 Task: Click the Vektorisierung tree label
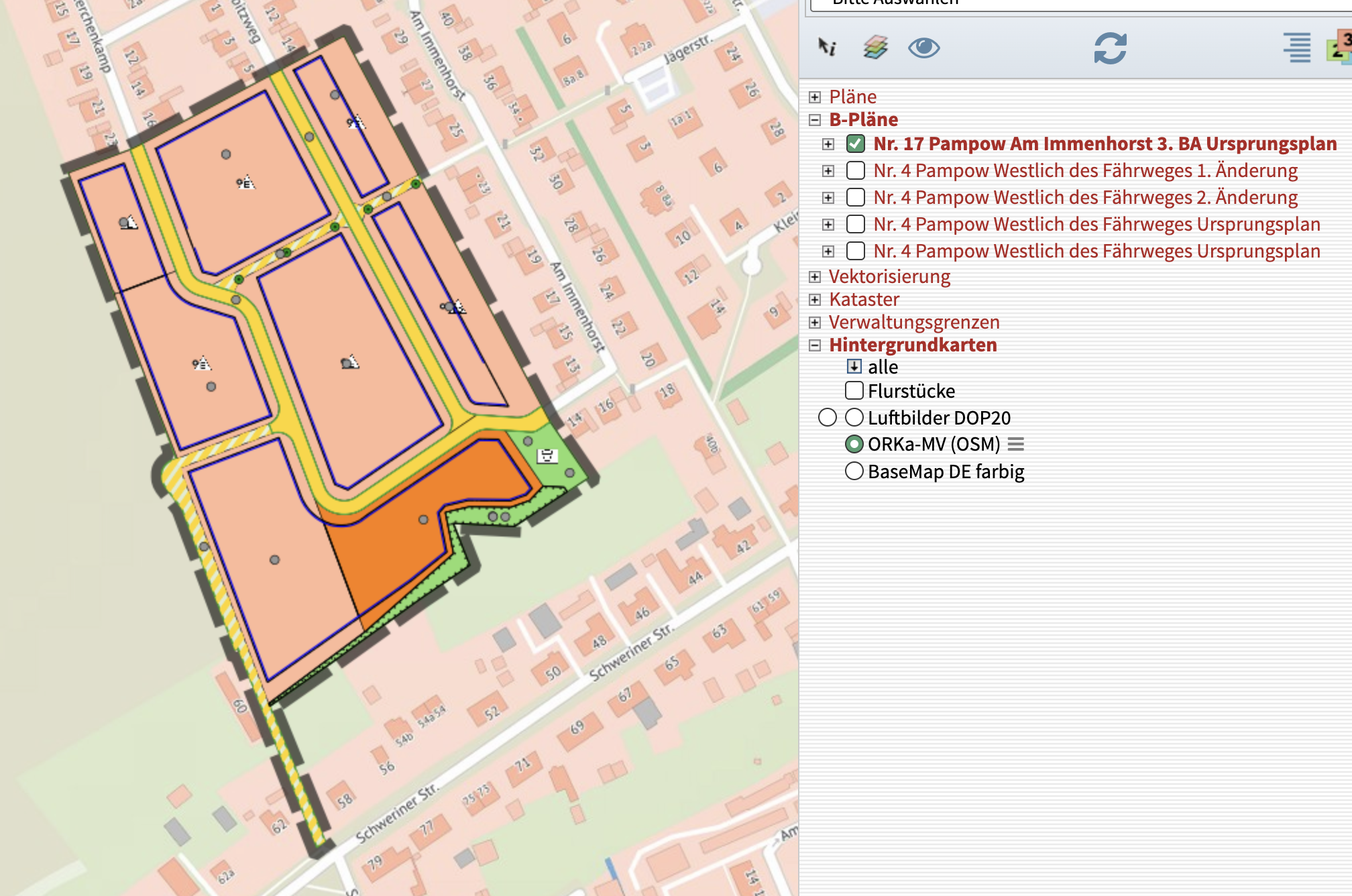tap(889, 276)
